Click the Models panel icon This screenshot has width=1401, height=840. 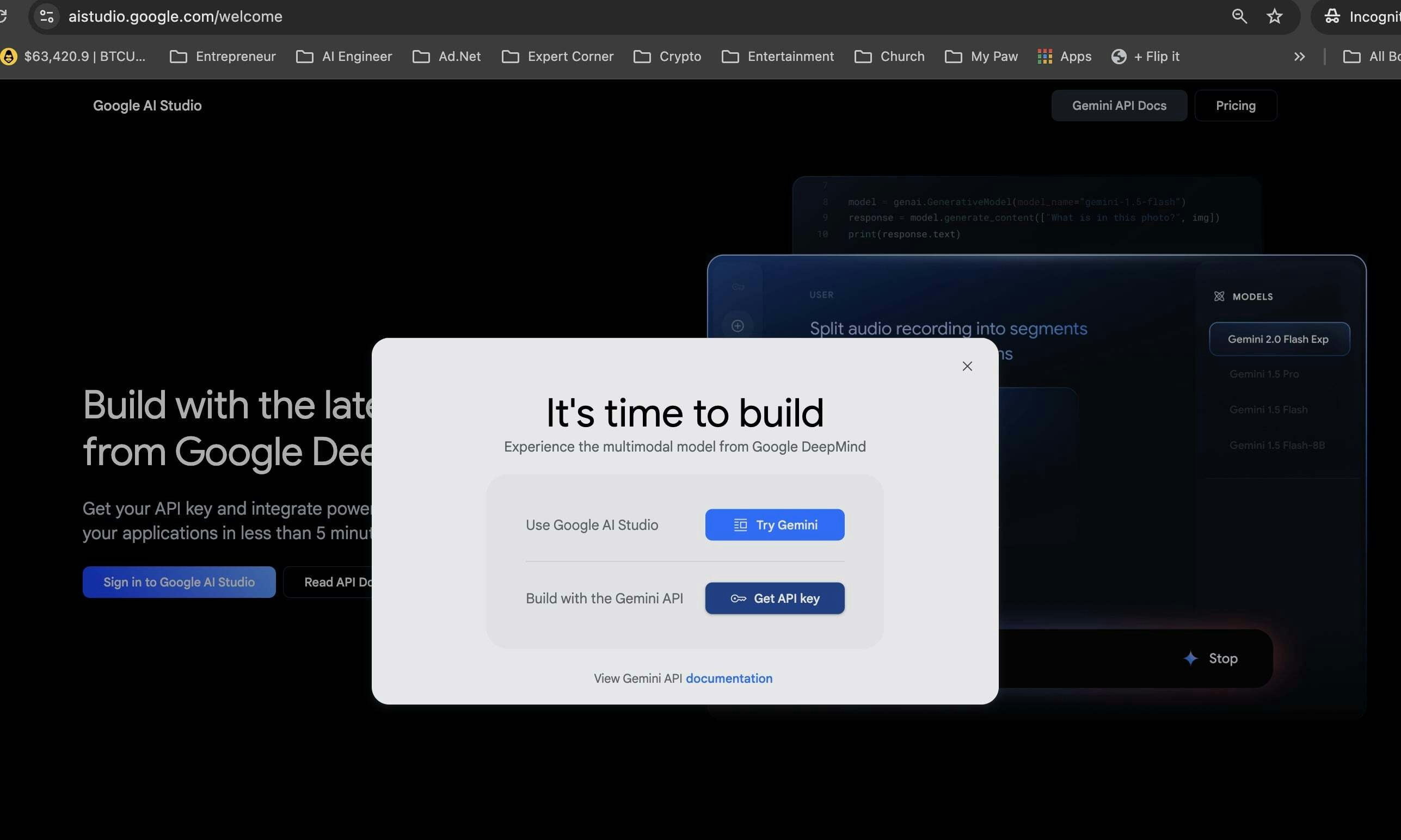coord(1219,296)
